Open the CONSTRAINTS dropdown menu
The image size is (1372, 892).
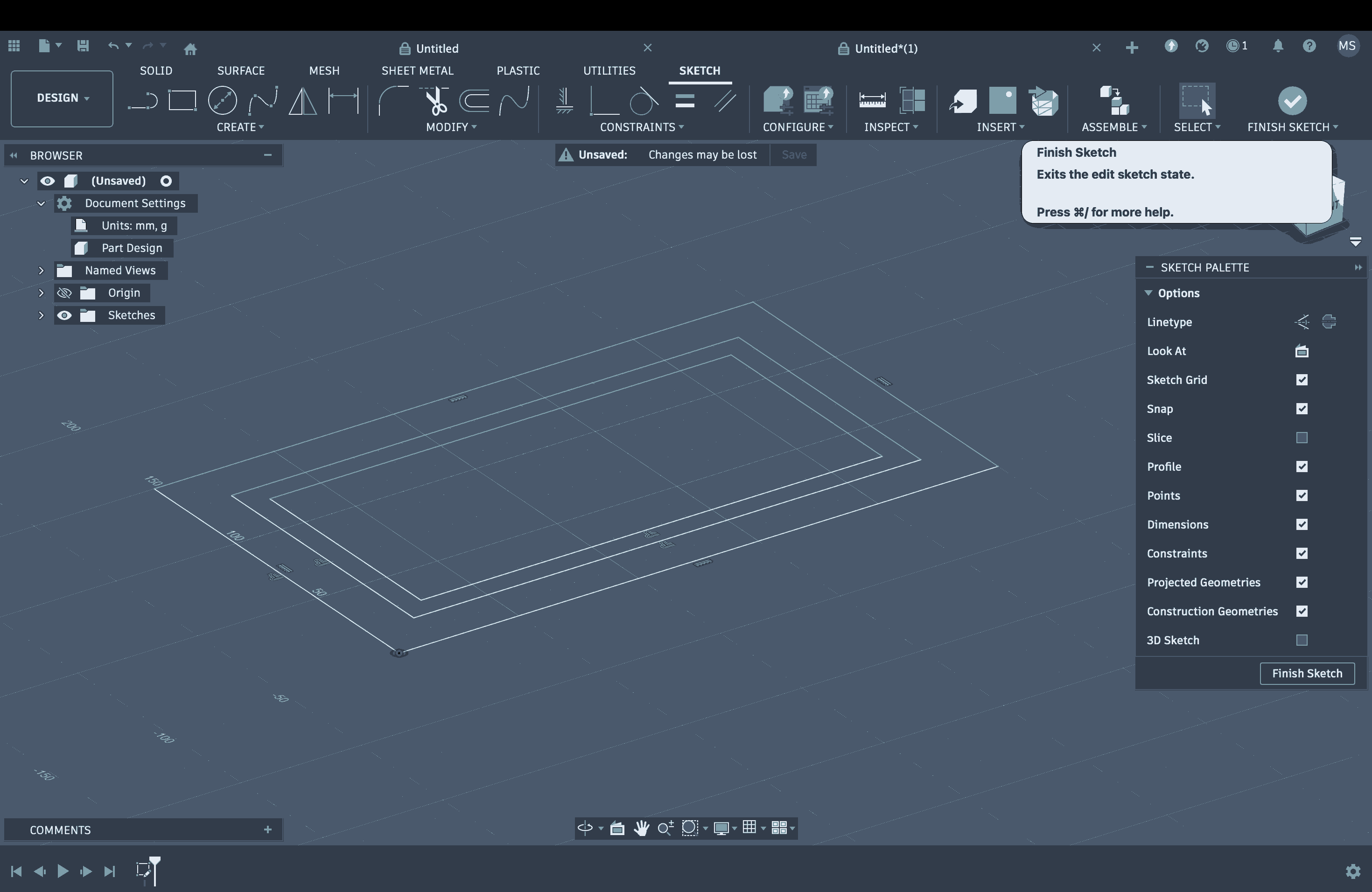click(x=641, y=127)
